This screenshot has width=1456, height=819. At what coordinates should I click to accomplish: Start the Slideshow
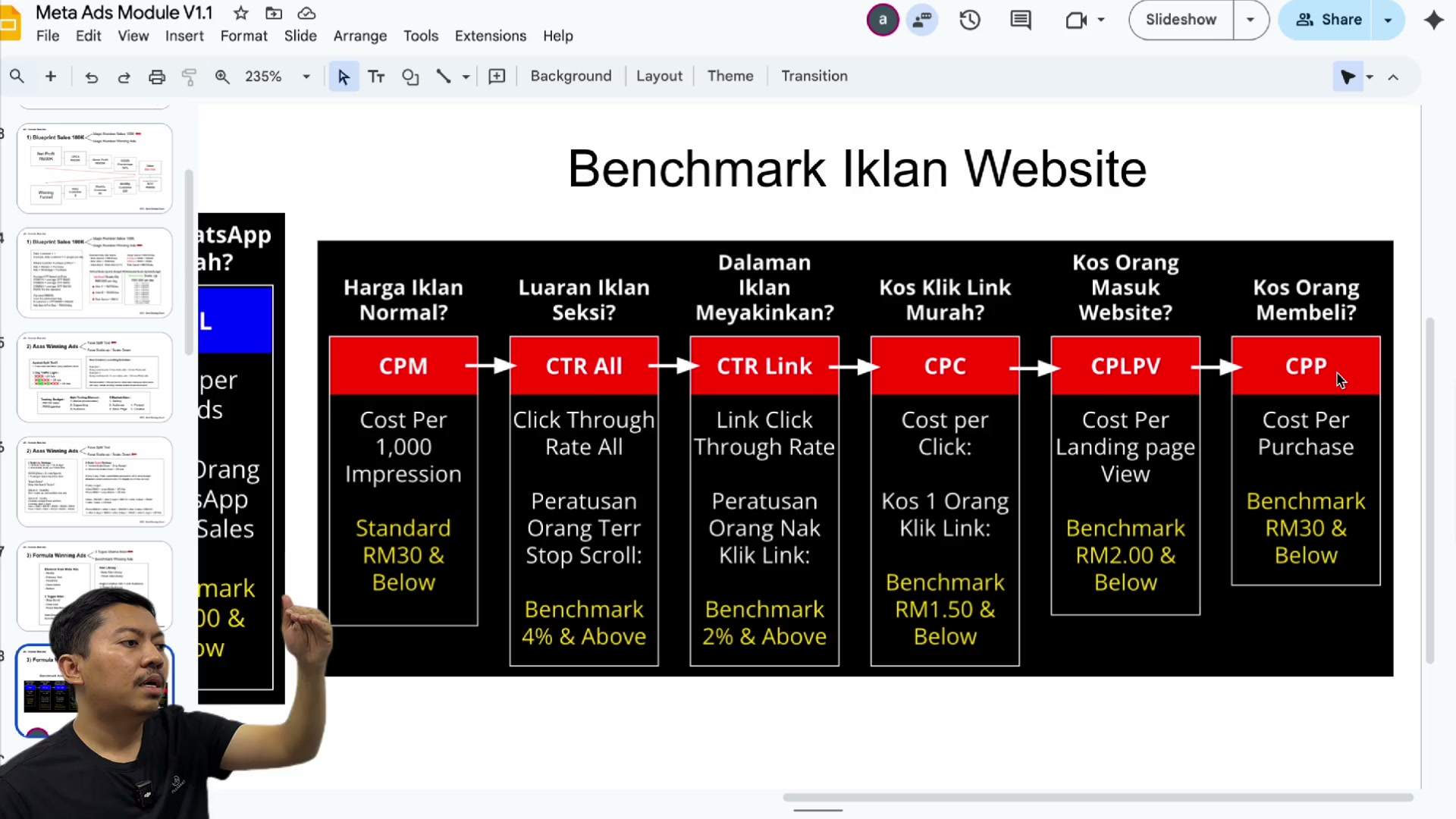click(1181, 20)
